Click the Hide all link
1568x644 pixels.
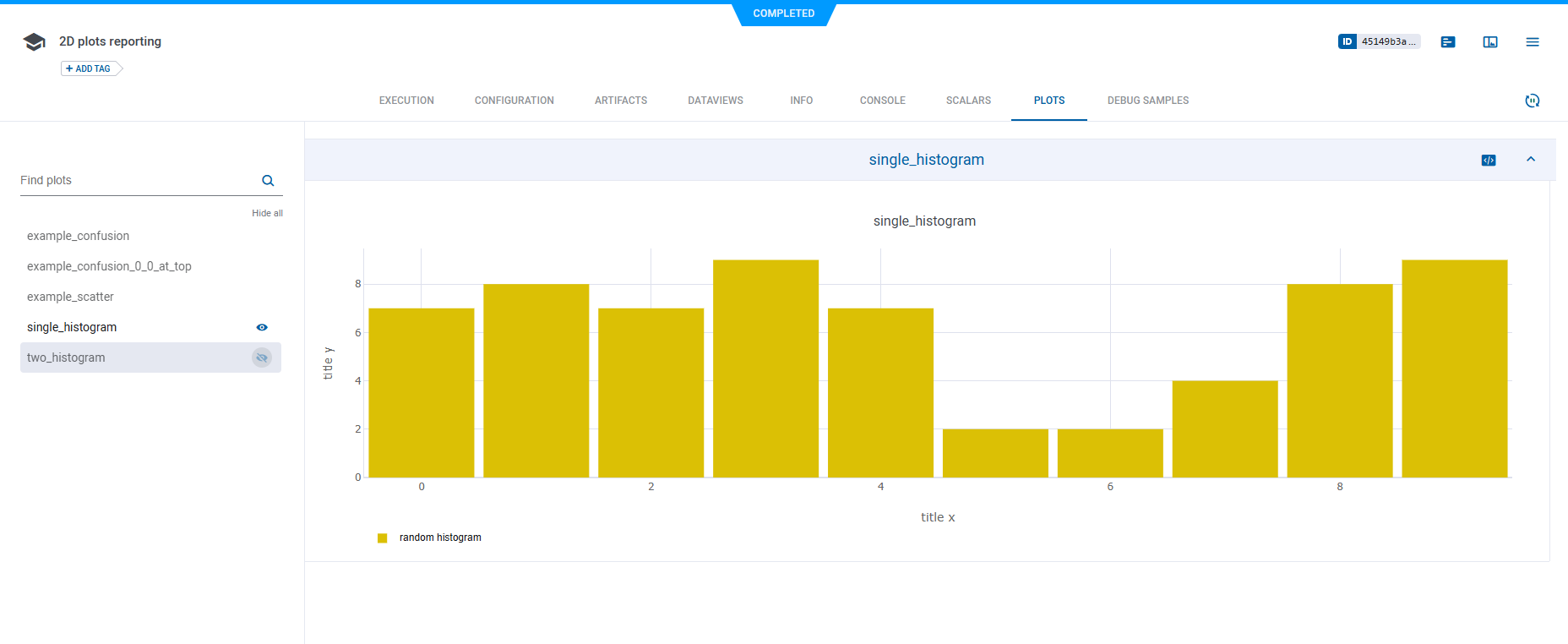click(x=267, y=214)
